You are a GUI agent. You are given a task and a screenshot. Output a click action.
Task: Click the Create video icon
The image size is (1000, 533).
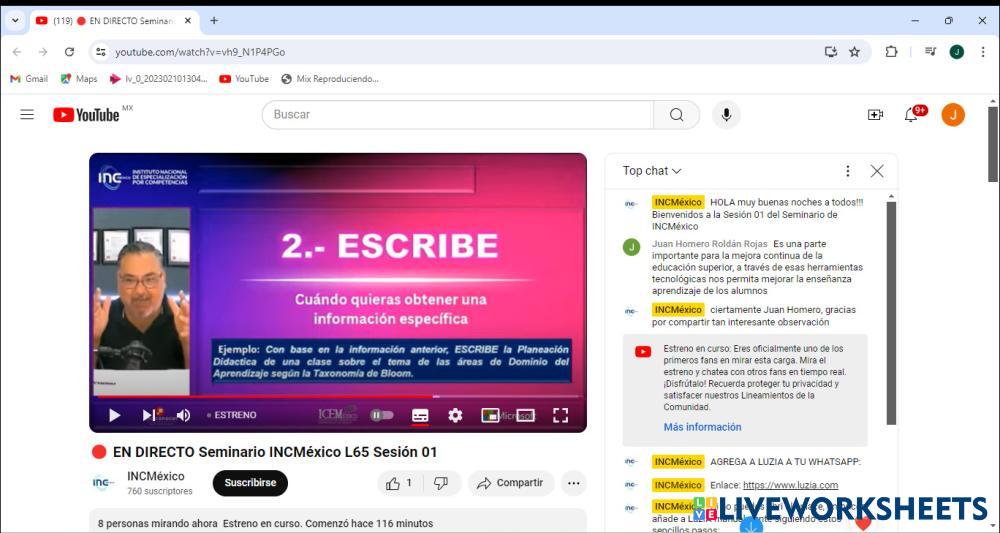(875, 115)
